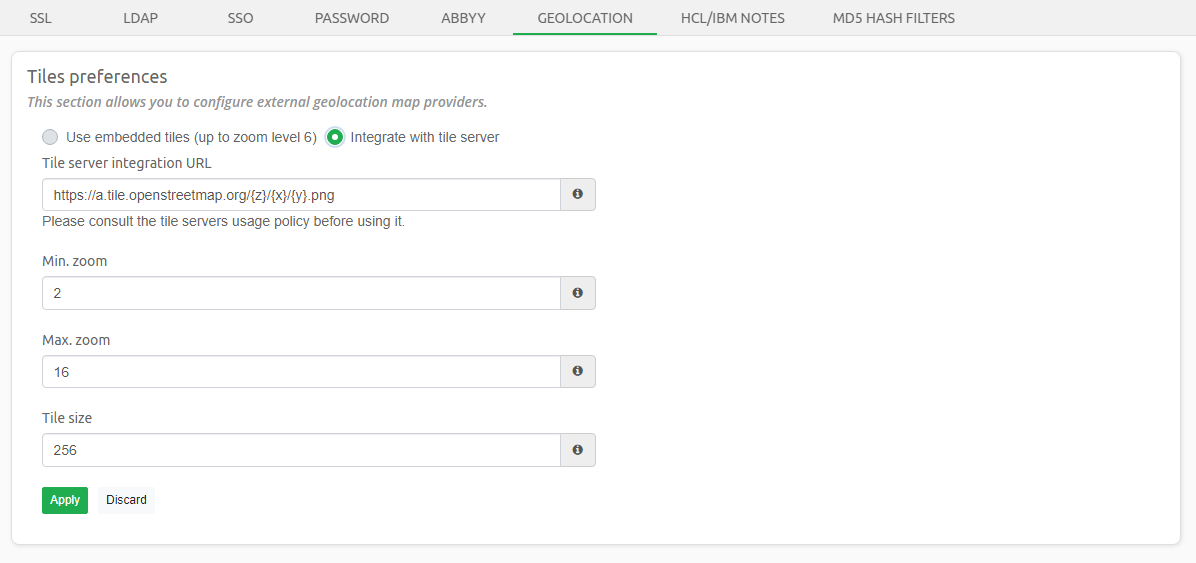Screen dimensions: 1196x563
Task: Select the GEOLOCATION tab
Action: tap(585, 18)
